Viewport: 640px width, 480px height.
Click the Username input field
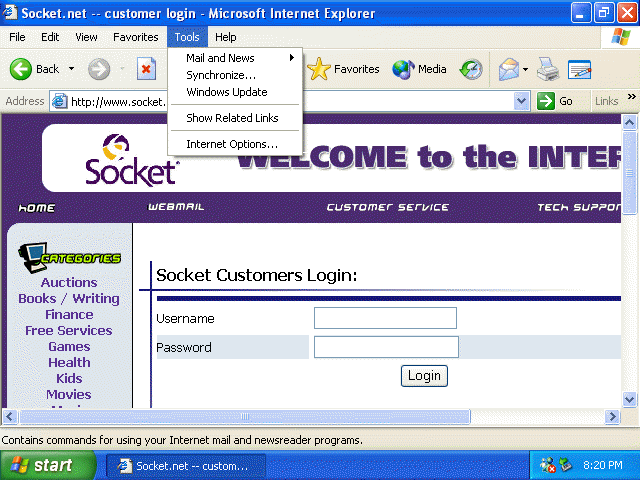click(385, 318)
